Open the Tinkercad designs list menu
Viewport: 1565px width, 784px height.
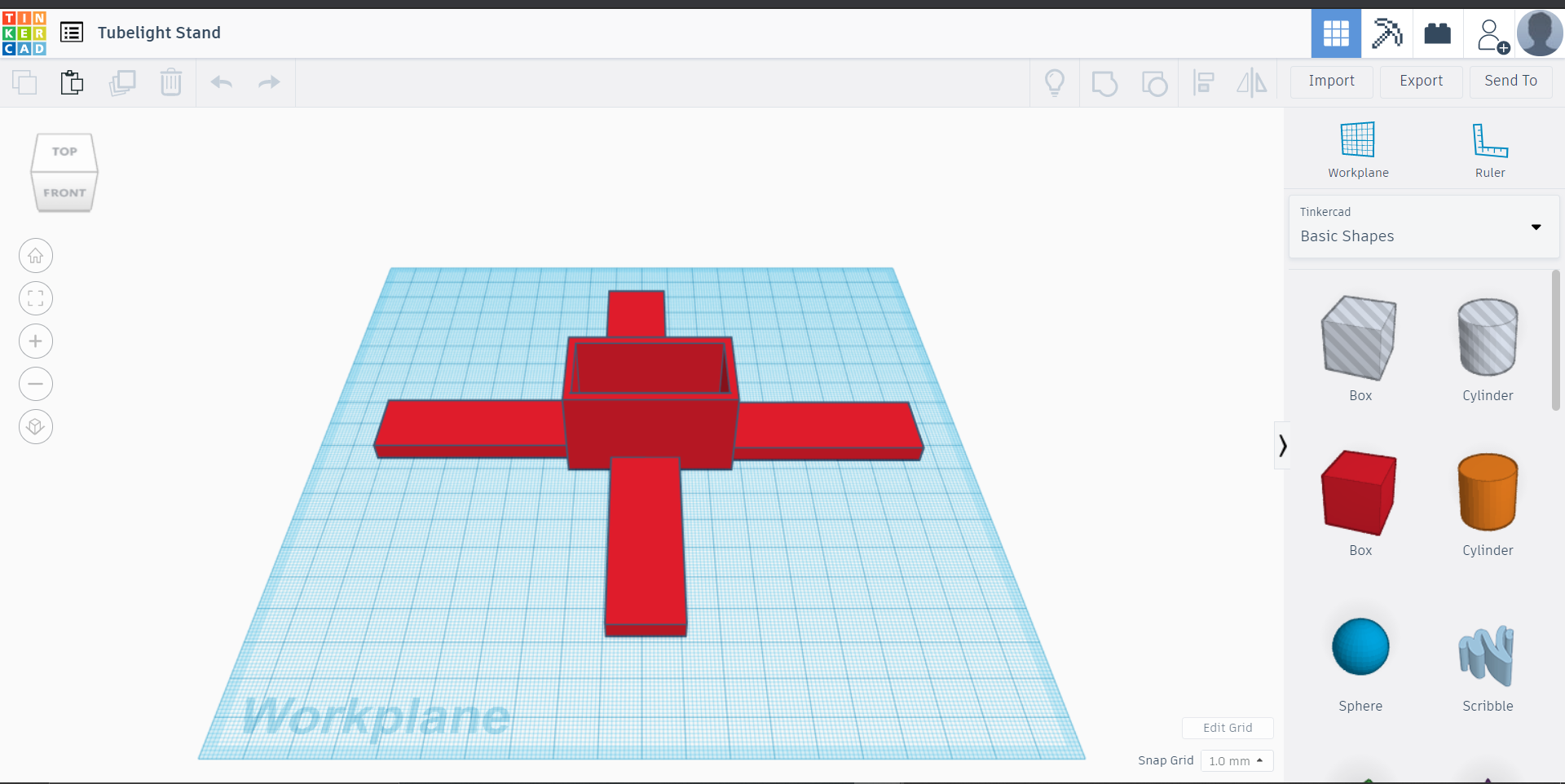click(72, 32)
